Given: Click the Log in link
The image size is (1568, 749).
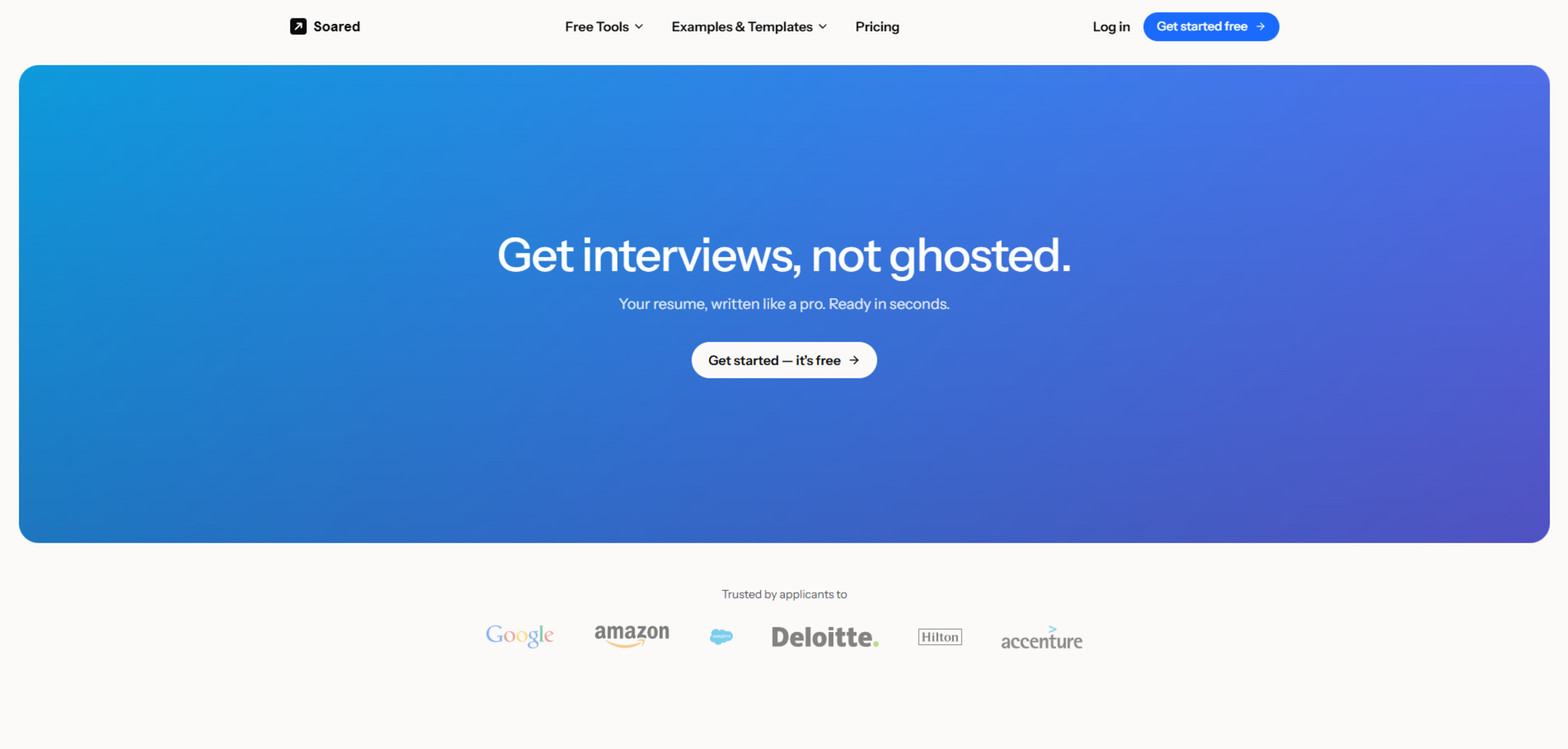Looking at the screenshot, I should click(1111, 27).
